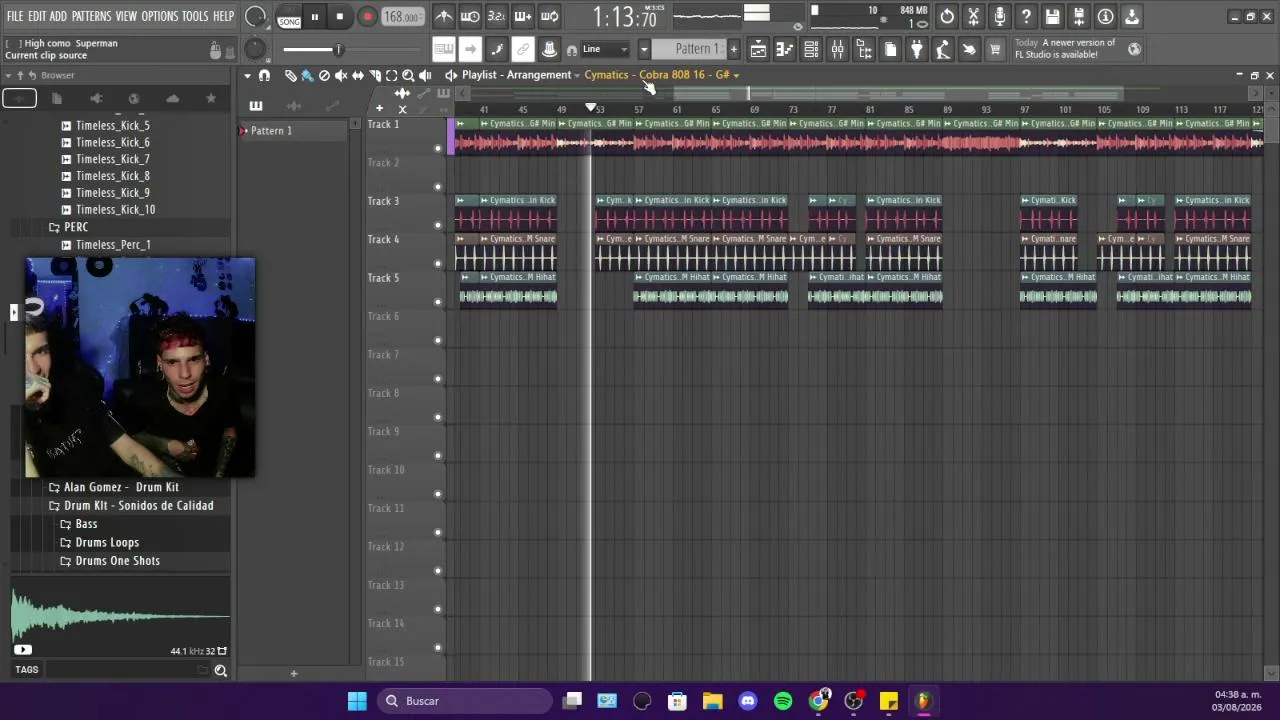Open the PATTERNS menu
1280x720 pixels.
pos(91,16)
